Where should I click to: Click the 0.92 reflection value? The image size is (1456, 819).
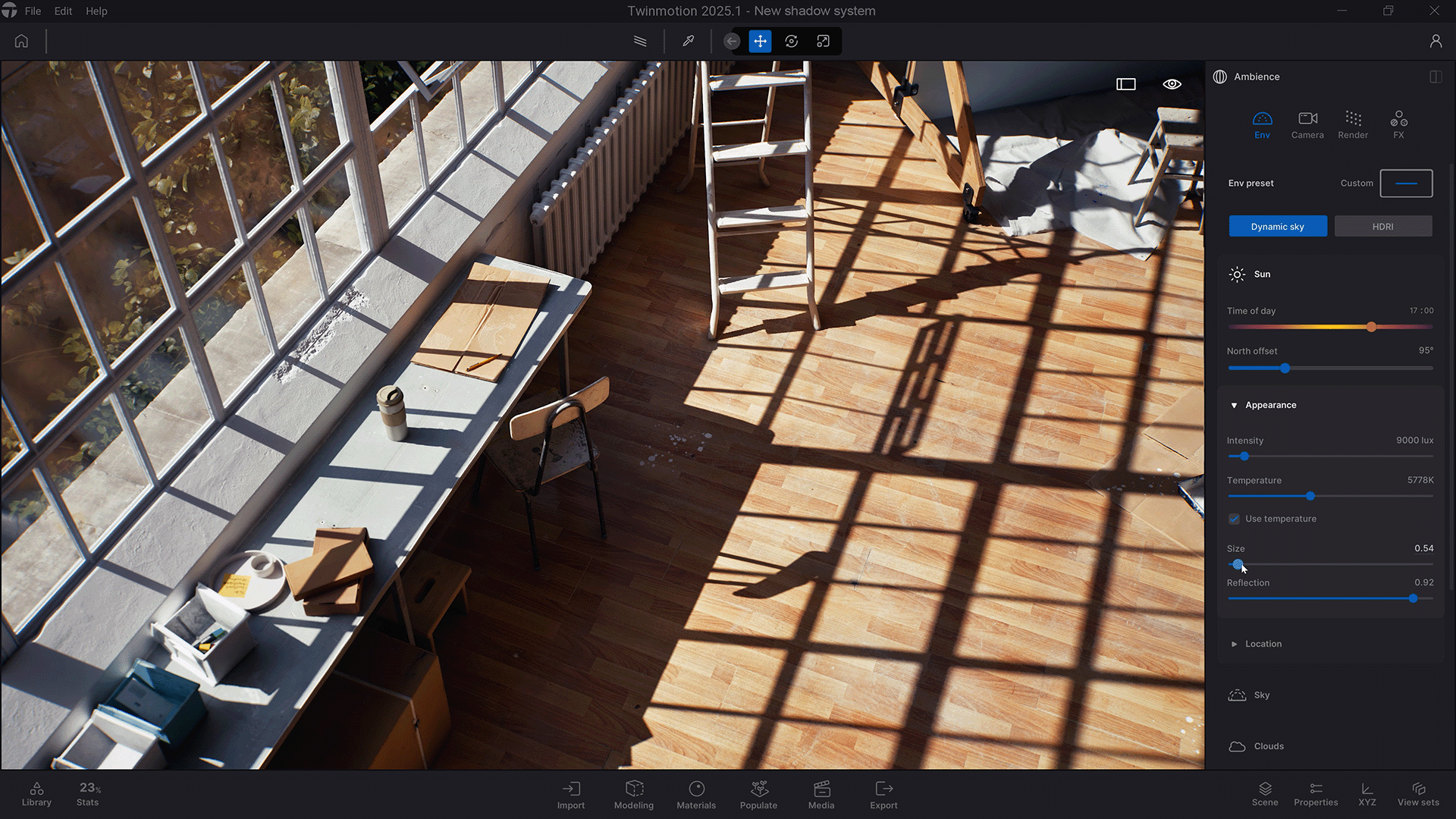[1423, 582]
